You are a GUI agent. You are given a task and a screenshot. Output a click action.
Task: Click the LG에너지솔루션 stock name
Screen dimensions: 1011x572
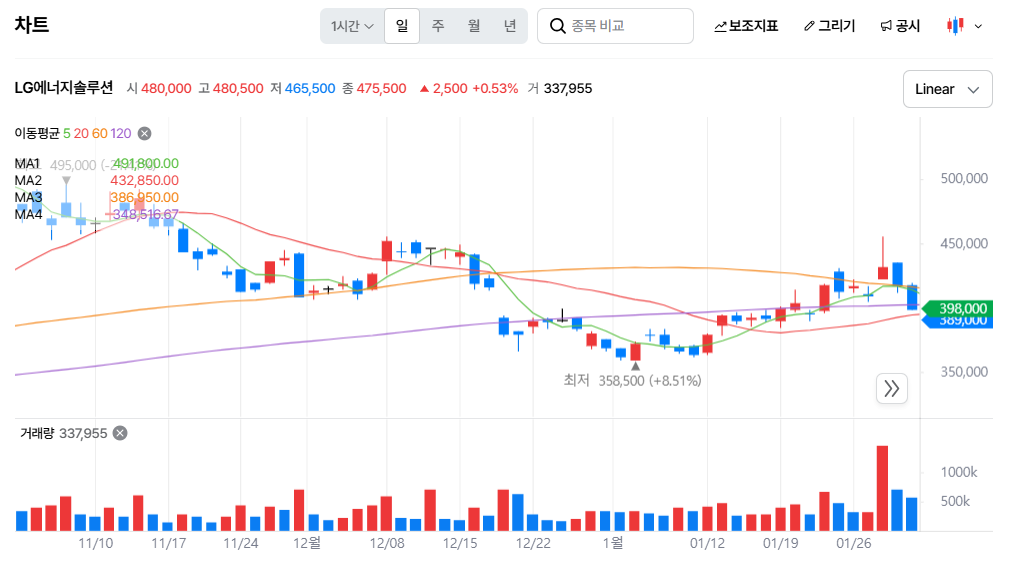[64, 88]
